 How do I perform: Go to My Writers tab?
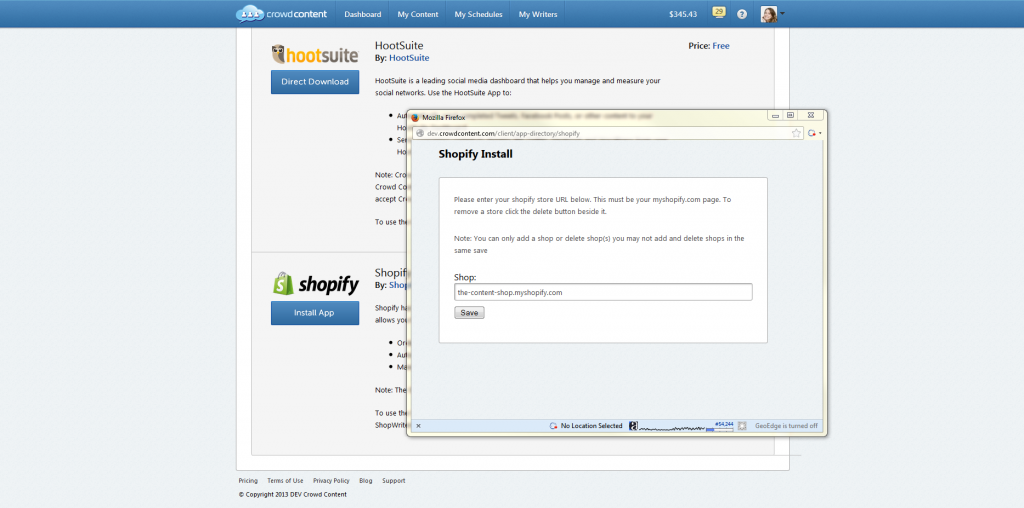pos(537,14)
